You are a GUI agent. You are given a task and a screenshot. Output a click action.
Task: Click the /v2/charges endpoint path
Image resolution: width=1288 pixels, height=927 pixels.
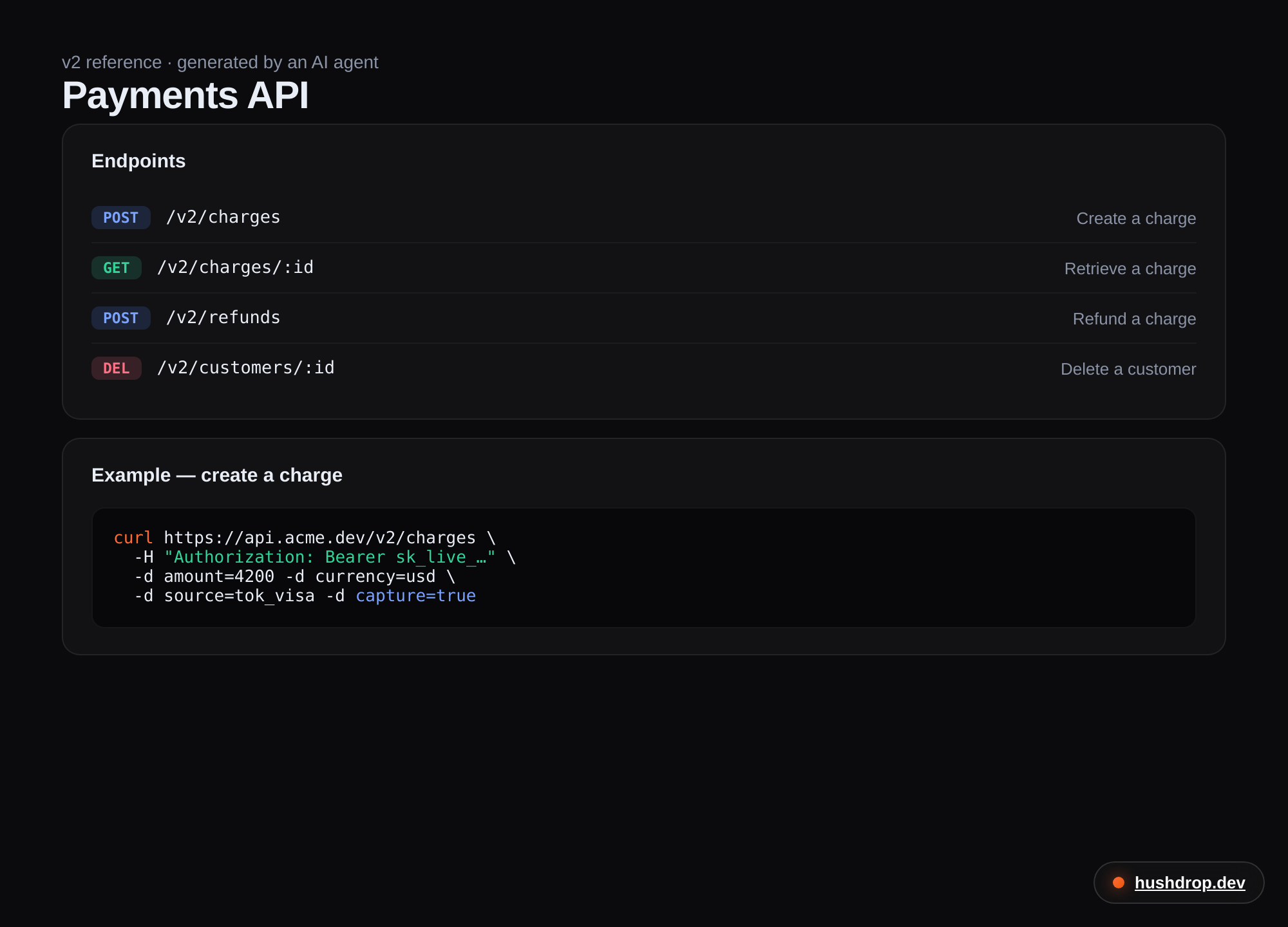click(223, 218)
